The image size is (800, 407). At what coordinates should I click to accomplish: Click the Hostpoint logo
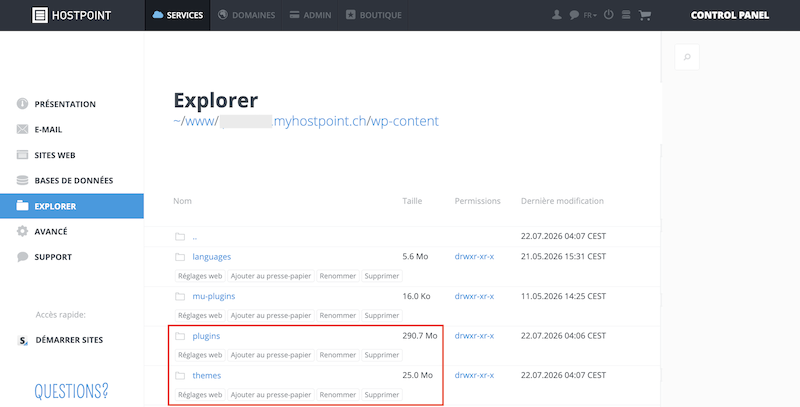[x=71, y=15]
